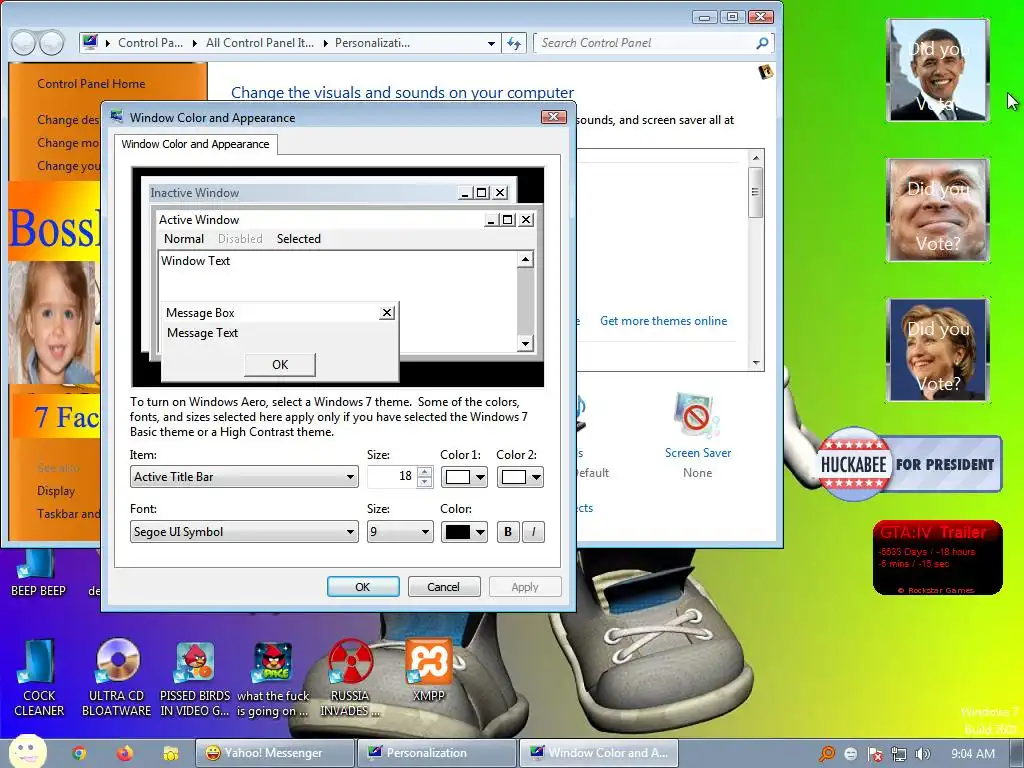Click the Action Center flag tray icon
The image size is (1024, 768).
click(874, 754)
